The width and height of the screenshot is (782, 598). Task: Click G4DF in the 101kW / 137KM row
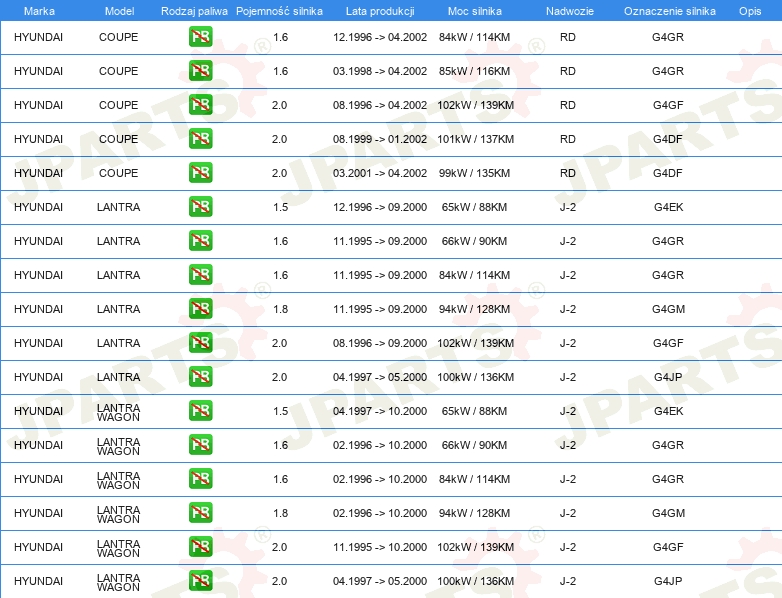coord(667,139)
